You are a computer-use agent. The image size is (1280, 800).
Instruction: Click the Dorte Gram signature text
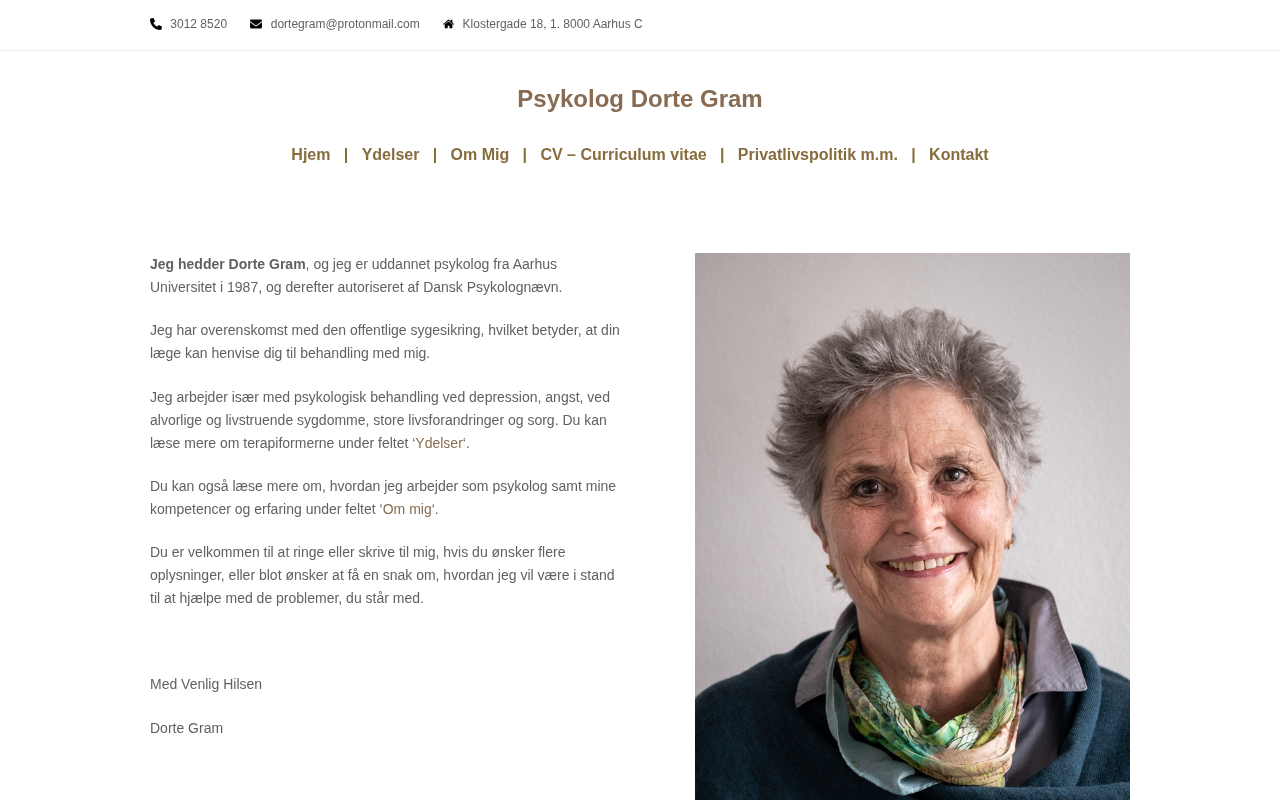(186, 728)
